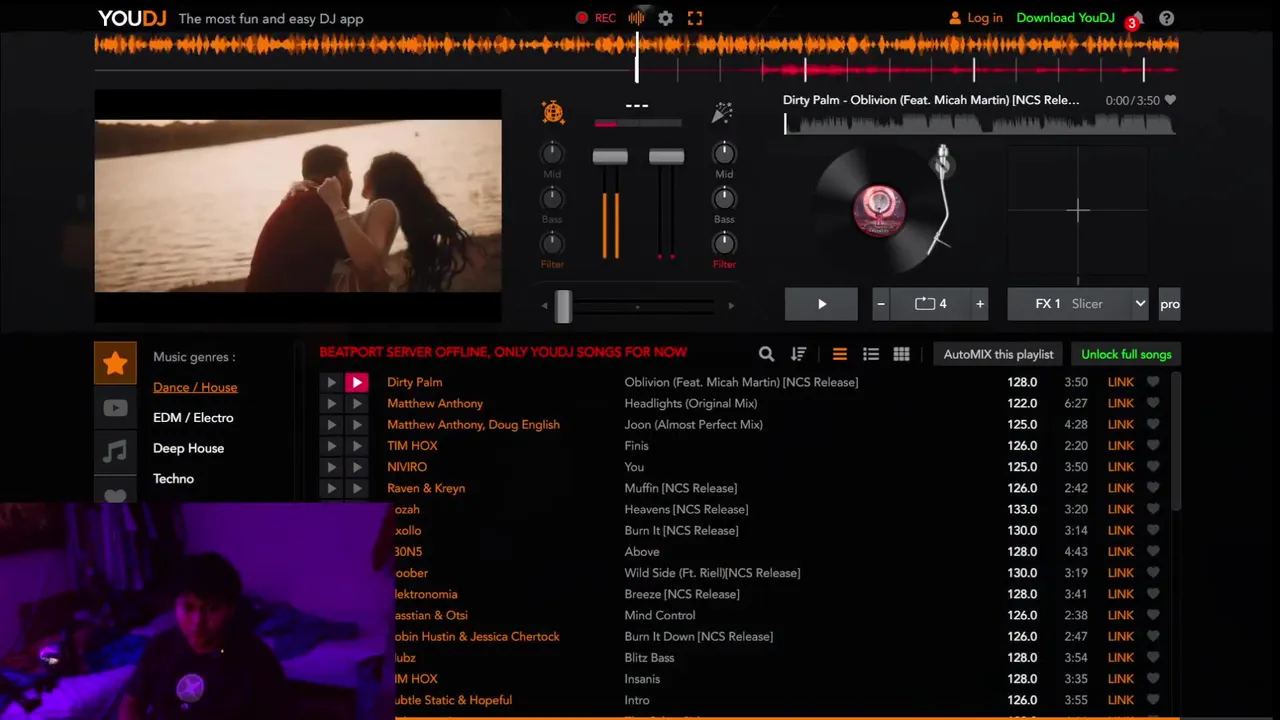The image size is (1280, 720).
Task: Click Unlock full songs button
Action: pyautogui.click(x=1126, y=354)
